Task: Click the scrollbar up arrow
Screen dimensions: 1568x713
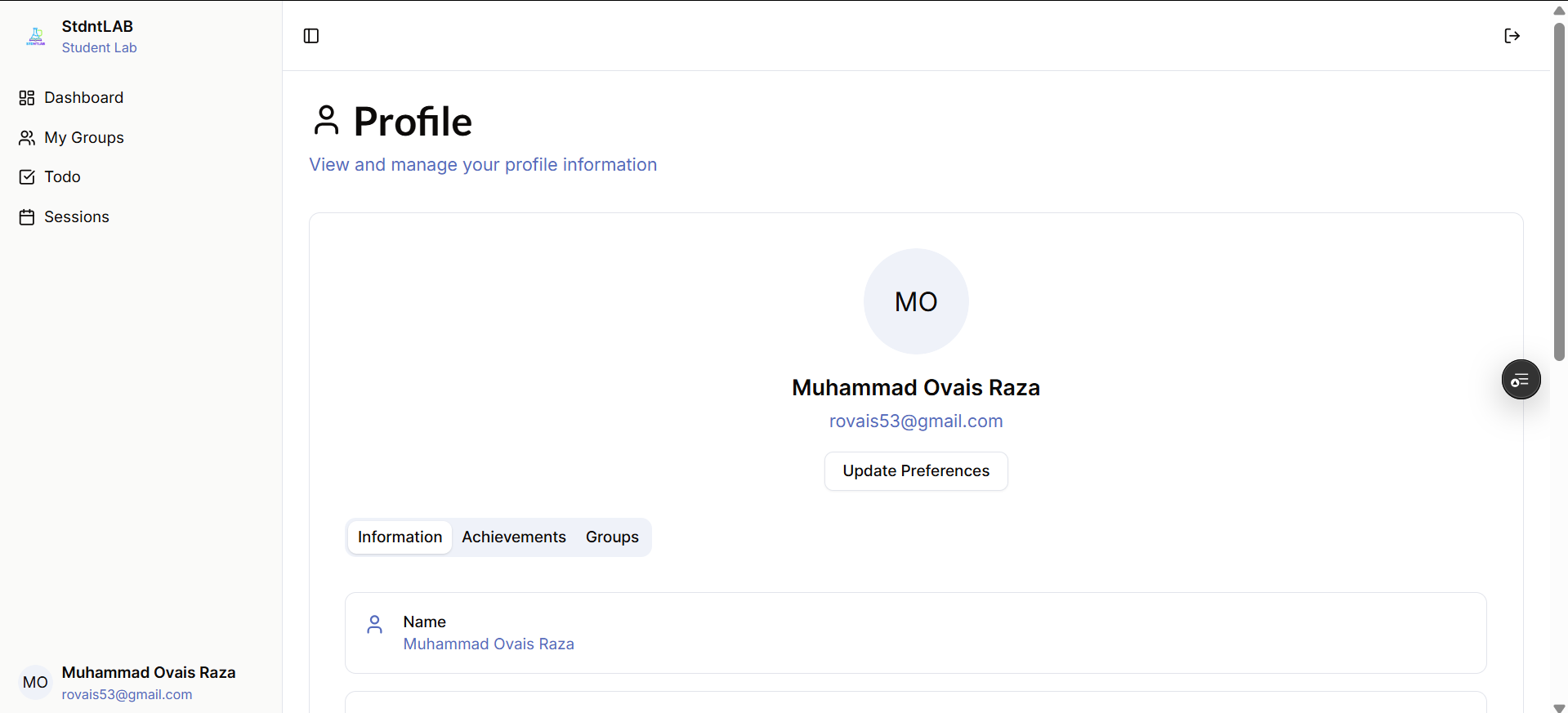Action: pyautogui.click(x=1559, y=10)
